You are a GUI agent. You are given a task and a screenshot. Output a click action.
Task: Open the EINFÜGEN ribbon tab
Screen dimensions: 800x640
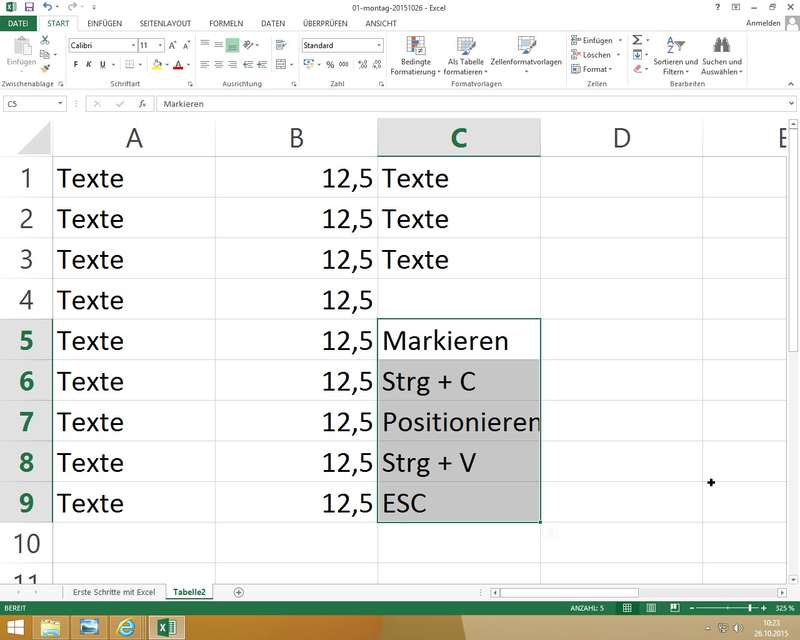(105, 23)
